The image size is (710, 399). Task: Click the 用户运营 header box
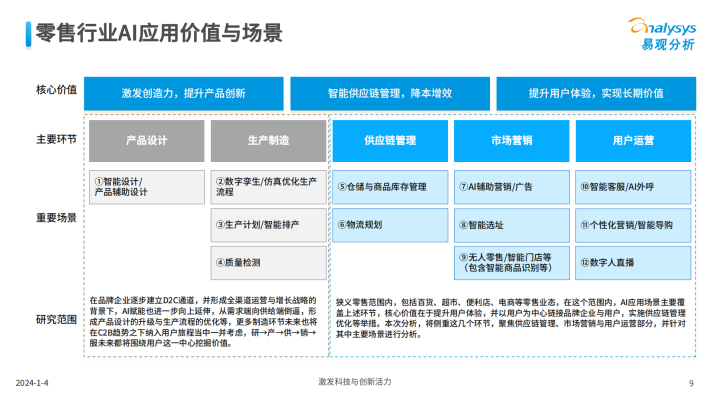633,140
